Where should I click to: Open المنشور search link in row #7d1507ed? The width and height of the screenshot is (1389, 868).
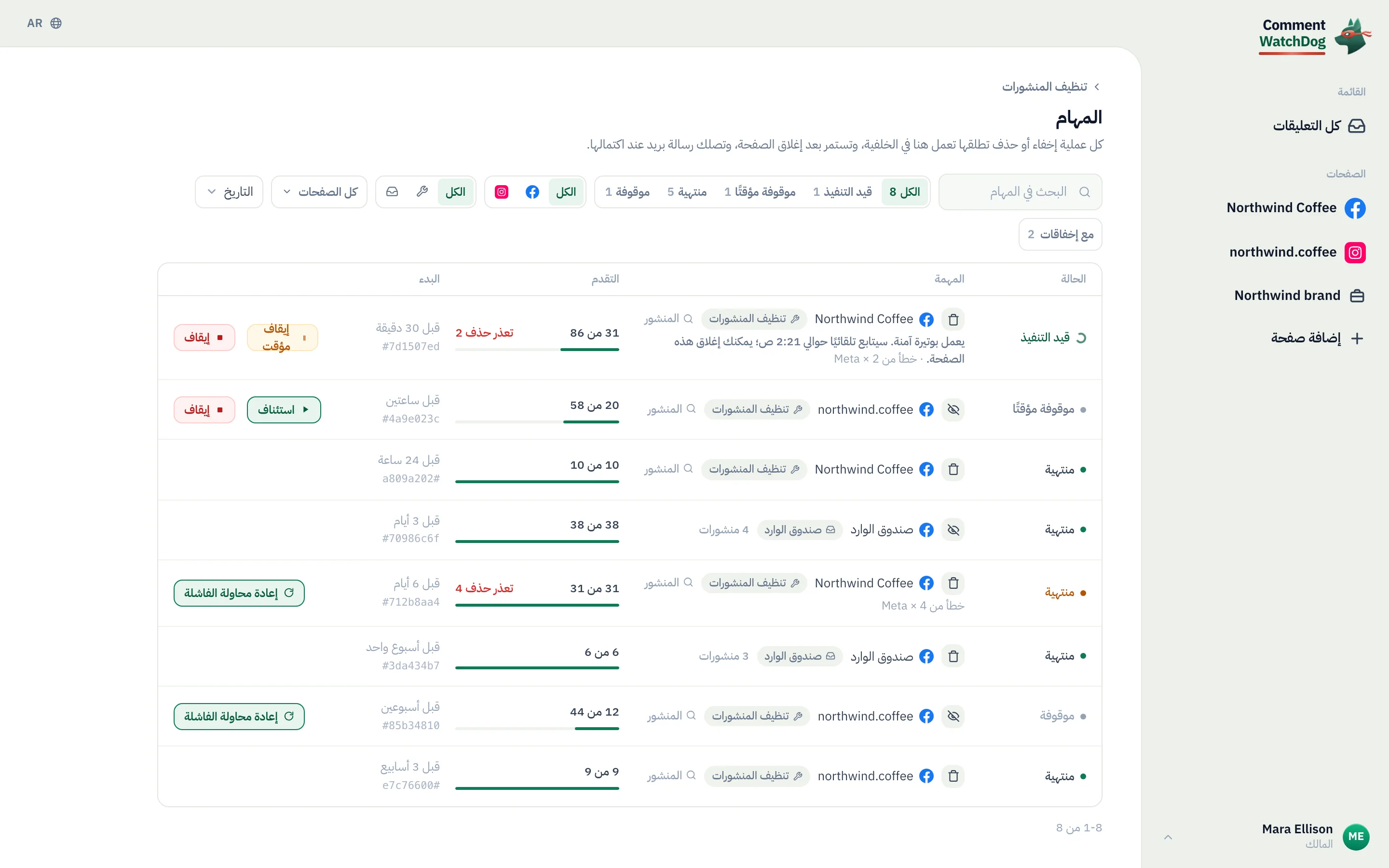668,319
